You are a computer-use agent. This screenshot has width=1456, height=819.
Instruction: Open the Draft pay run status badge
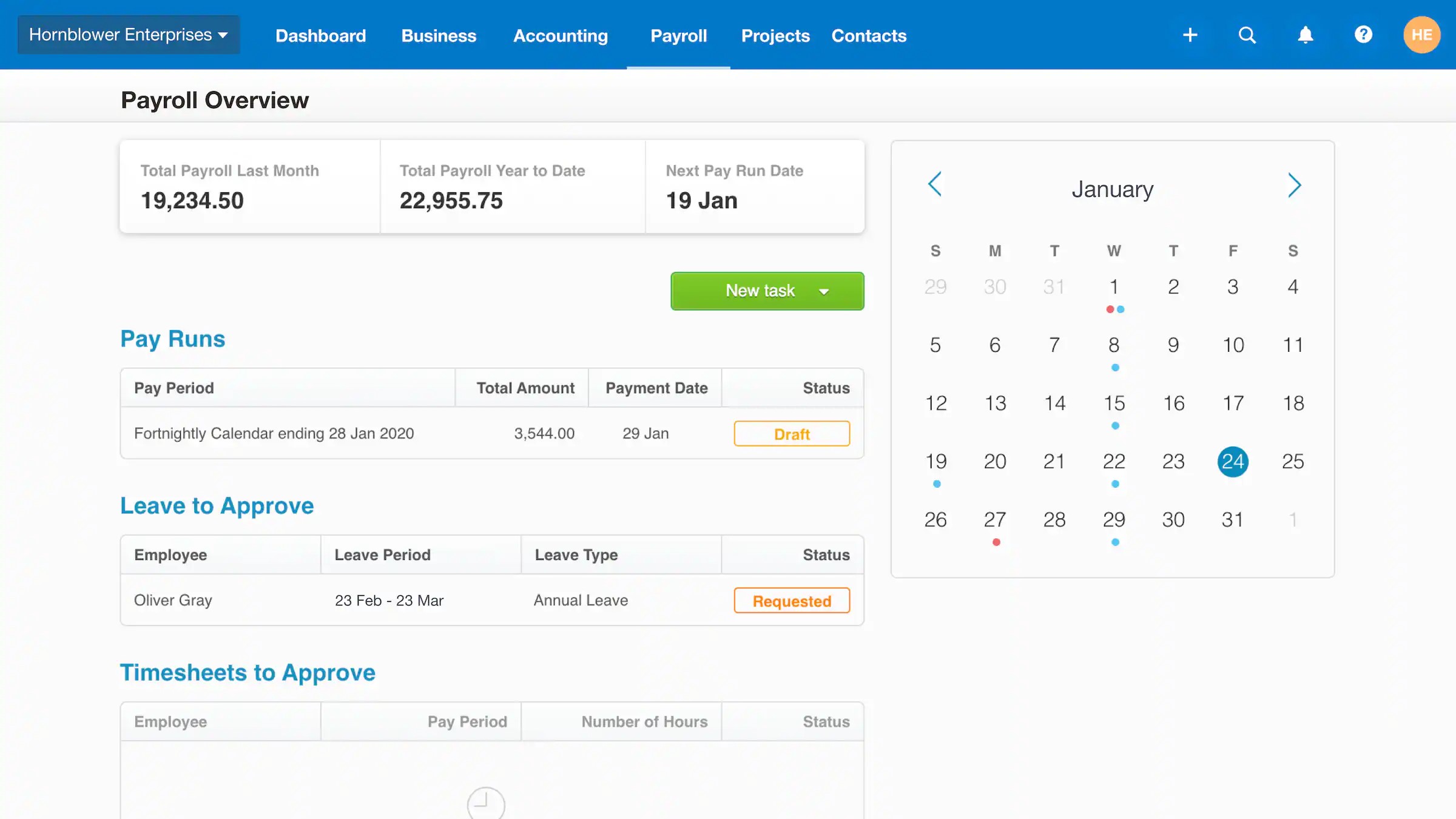792,433
